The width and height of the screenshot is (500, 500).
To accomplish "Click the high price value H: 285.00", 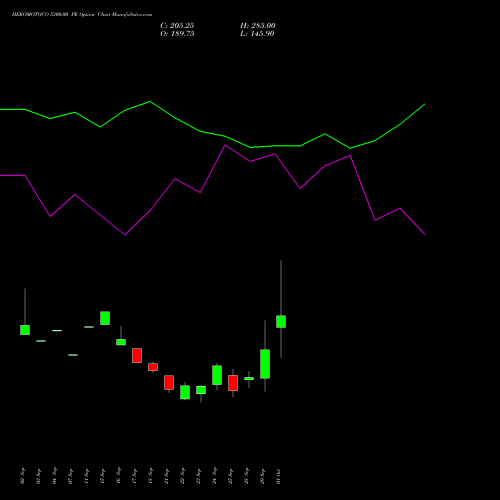I will 258,26.
